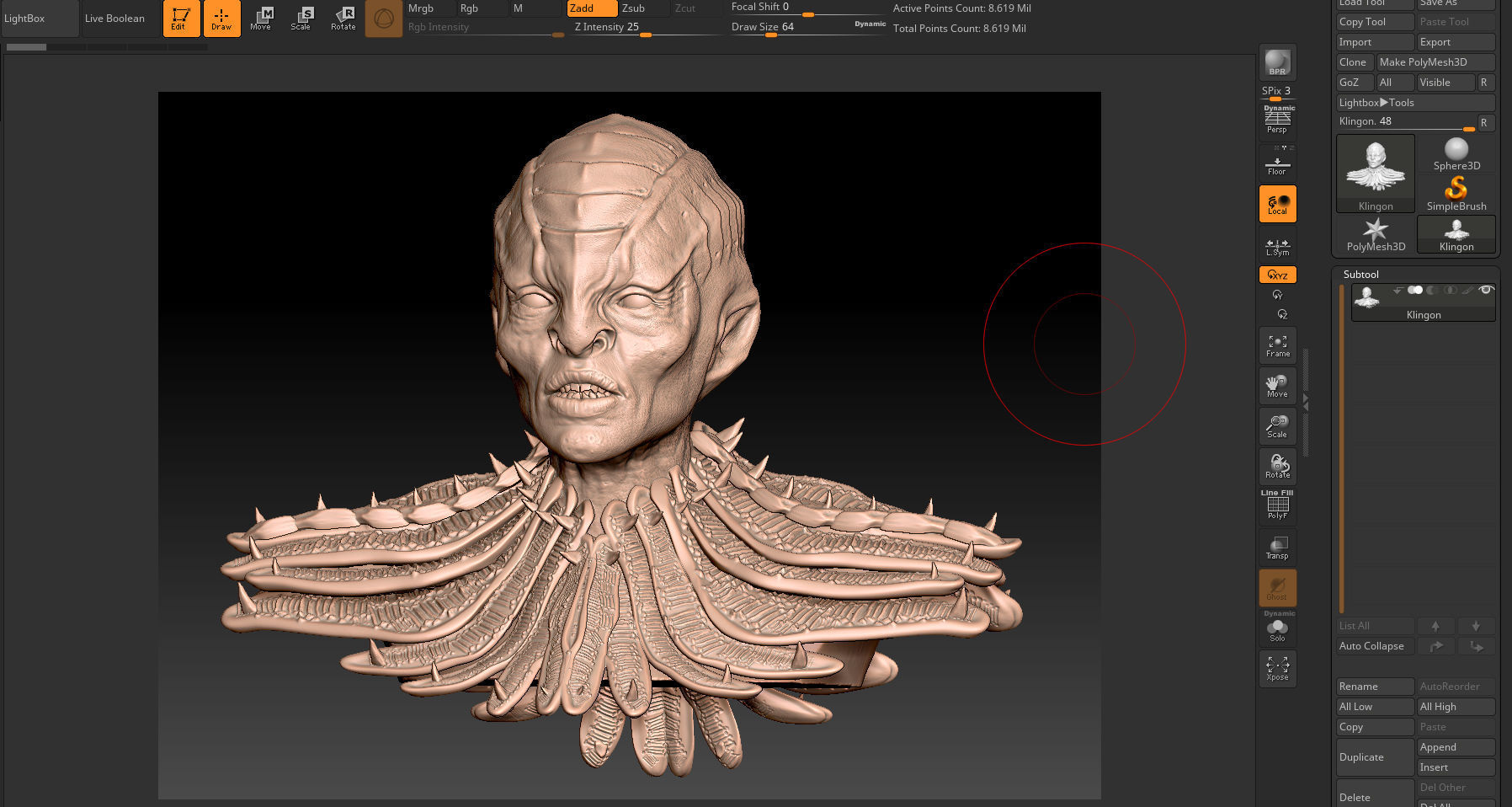Click Insert subtool button
This screenshot has width=1512, height=807.
(1456, 767)
